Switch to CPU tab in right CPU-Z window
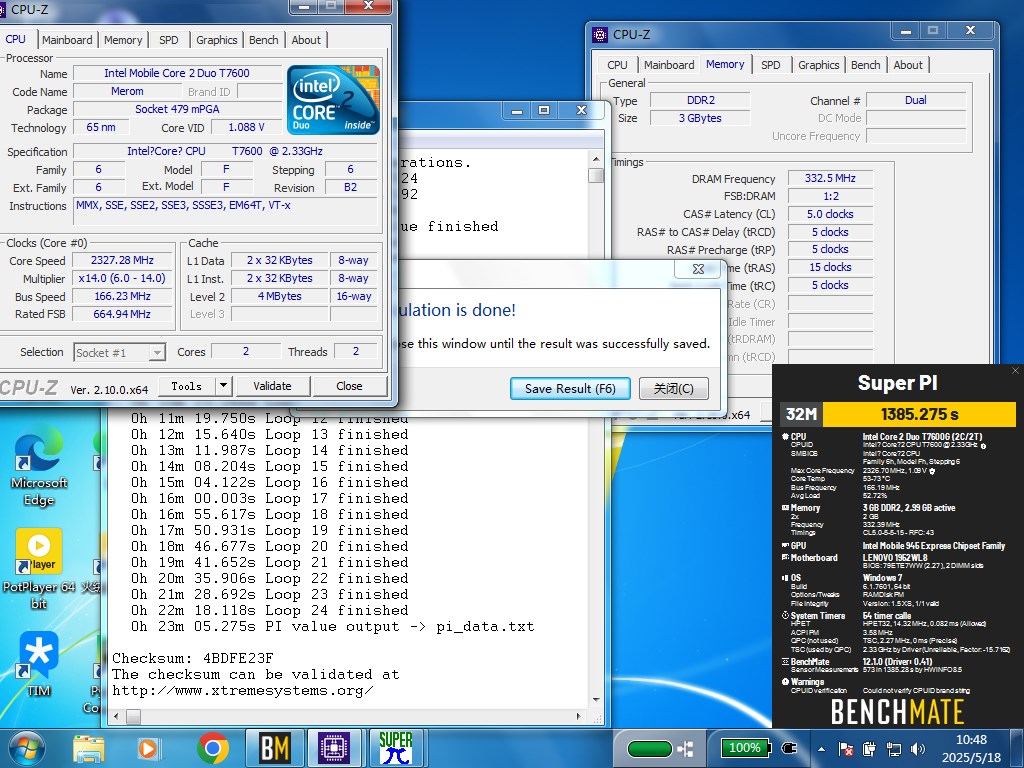 tap(617, 65)
